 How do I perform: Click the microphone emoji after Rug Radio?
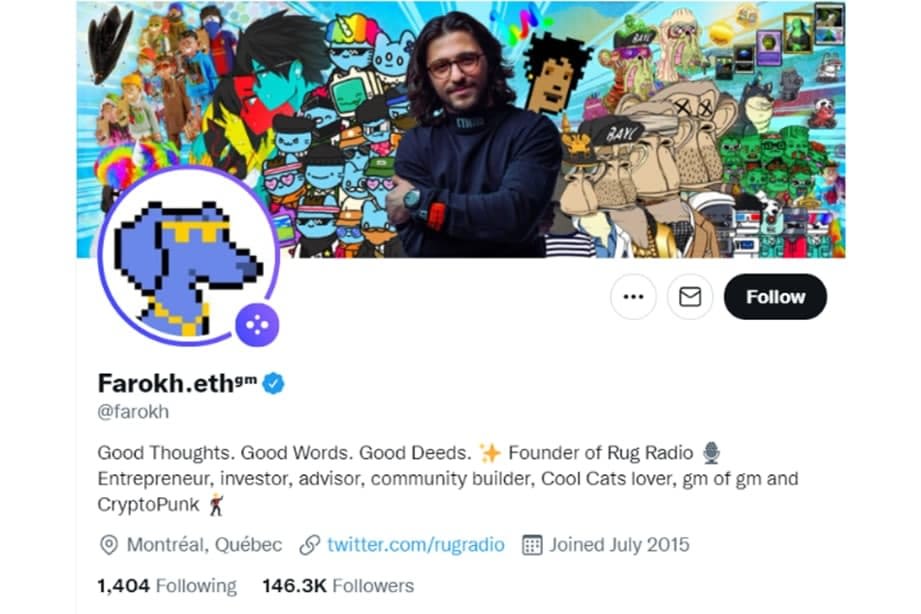point(711,453)
